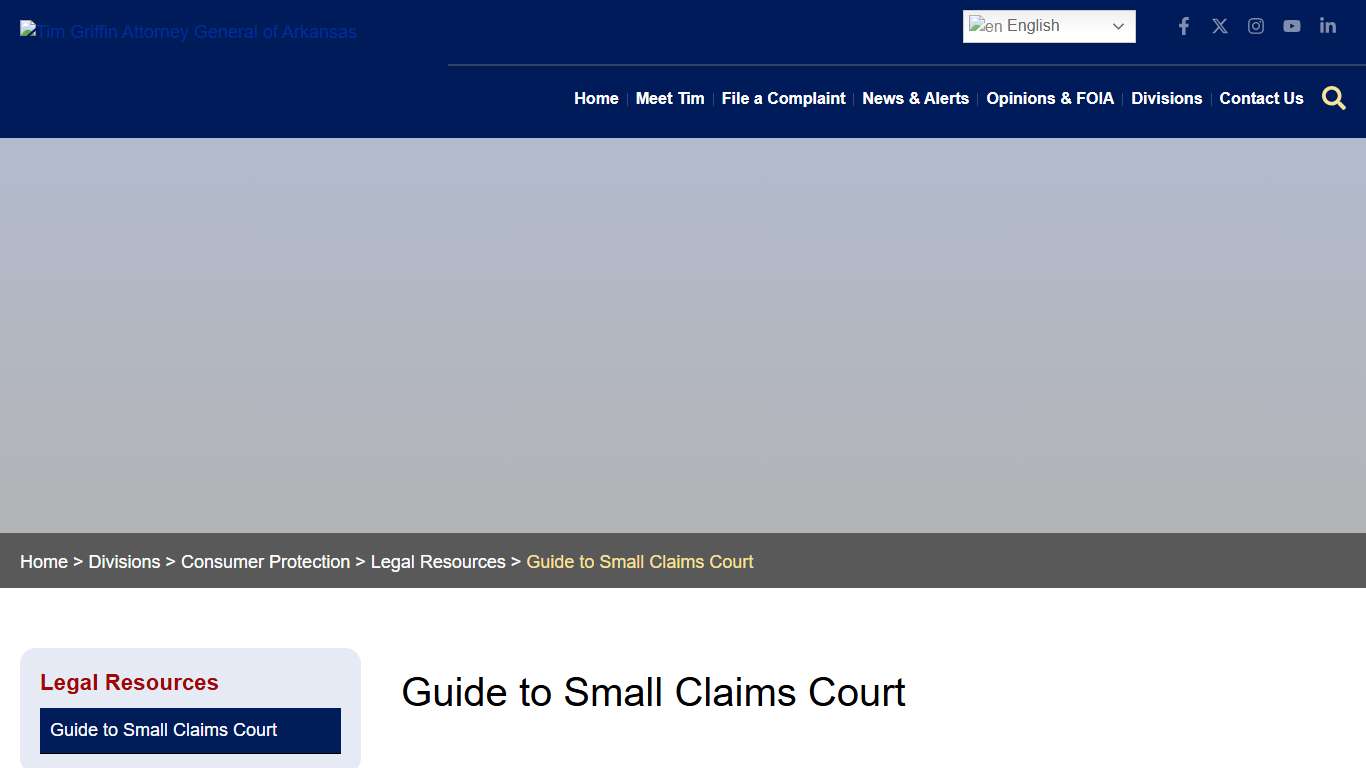Viewport: 1366px width, 768px height.
Task: Open the Opinions & FOIA menu item
Action: (x=1050, y=98)
